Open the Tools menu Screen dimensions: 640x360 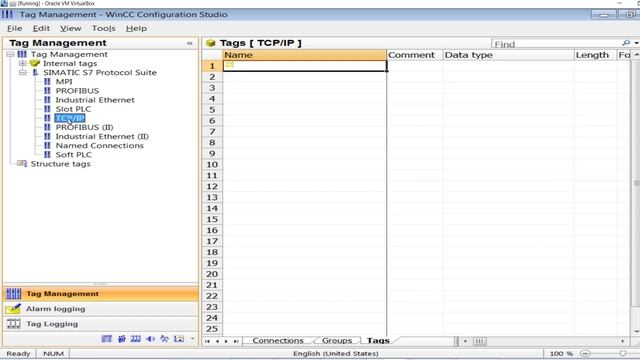(104, 28)
